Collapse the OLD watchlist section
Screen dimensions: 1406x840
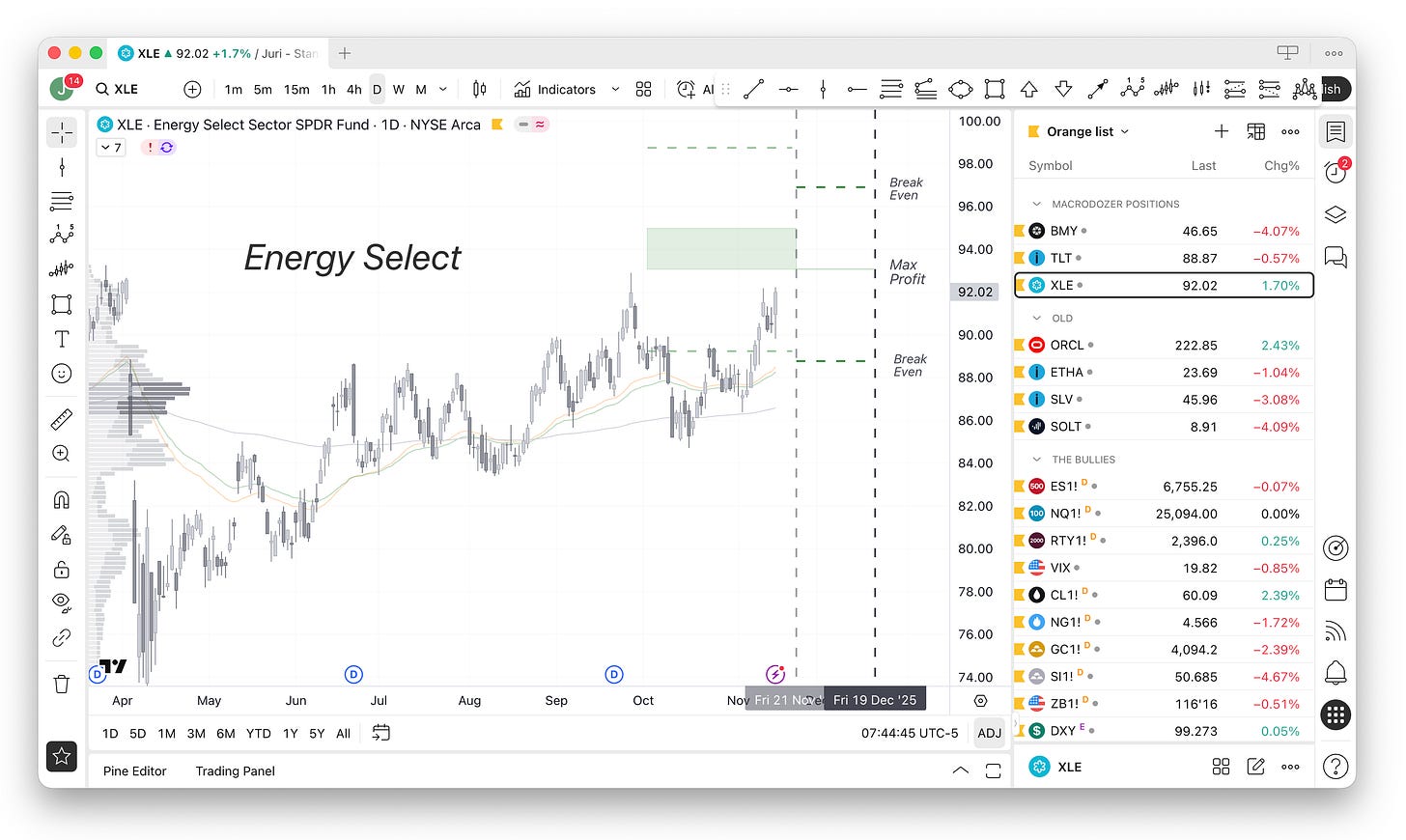1037,318
